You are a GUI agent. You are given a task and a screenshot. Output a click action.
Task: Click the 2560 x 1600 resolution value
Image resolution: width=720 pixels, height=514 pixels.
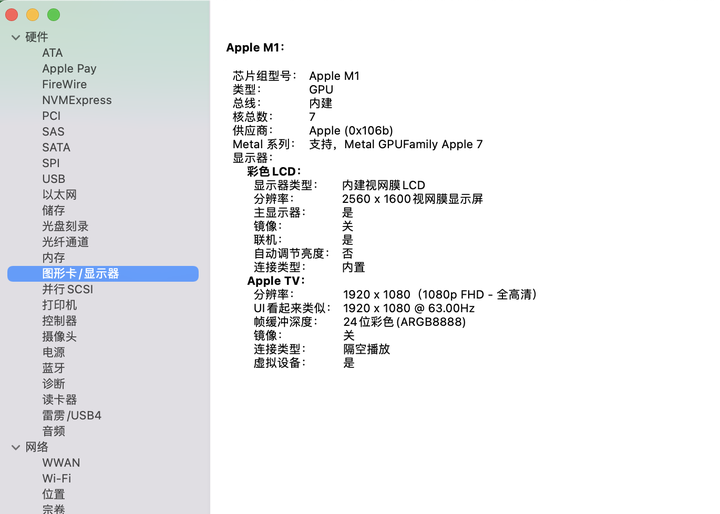(412, 199)
